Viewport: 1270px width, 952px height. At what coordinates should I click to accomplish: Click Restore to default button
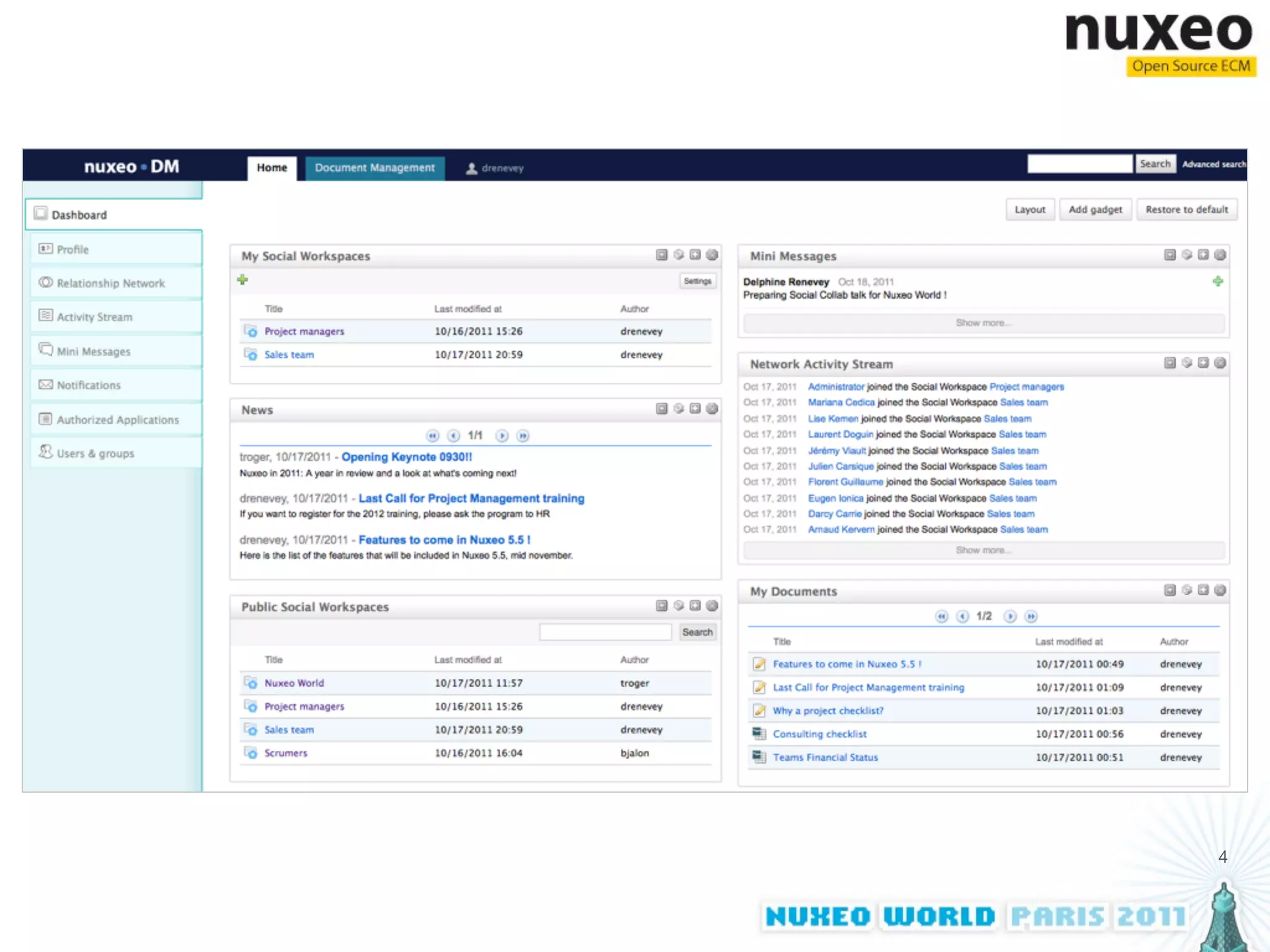tap(1186, 209)
